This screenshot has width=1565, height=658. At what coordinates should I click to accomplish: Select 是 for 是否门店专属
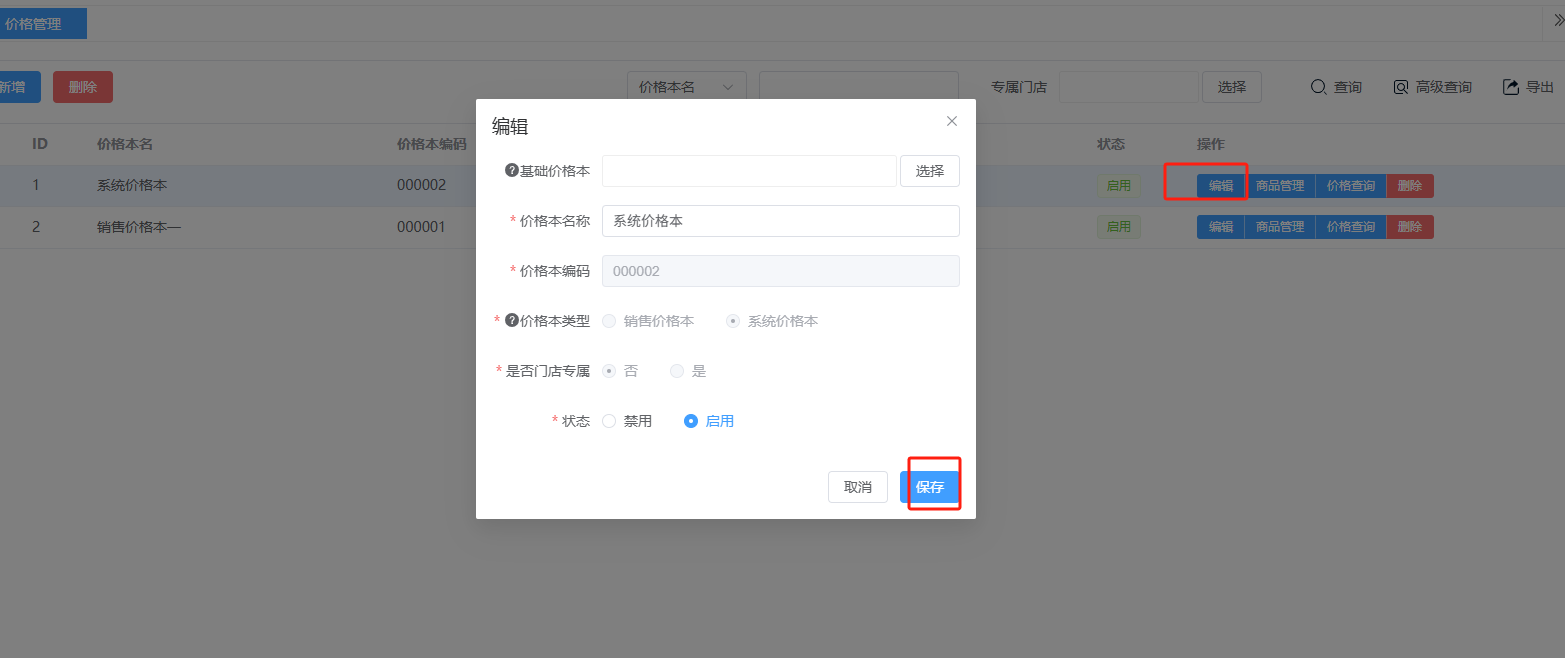tap(677, 371)
